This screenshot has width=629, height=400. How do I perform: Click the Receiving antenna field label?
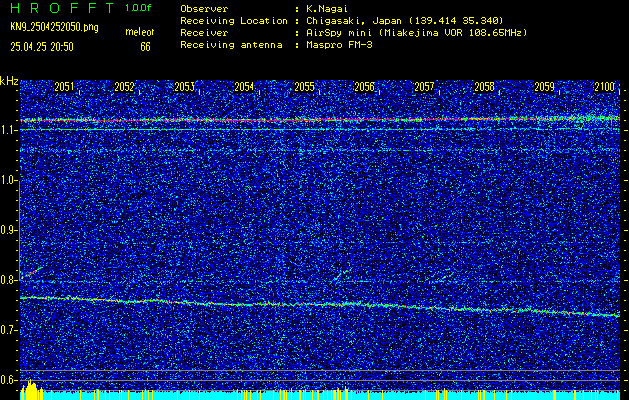231,45
